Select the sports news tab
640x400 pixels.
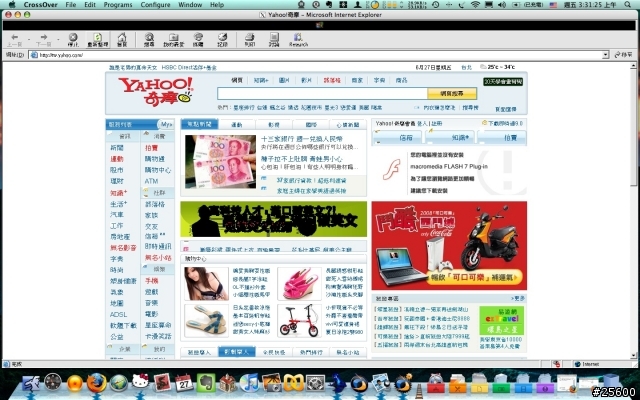[237, 125]
